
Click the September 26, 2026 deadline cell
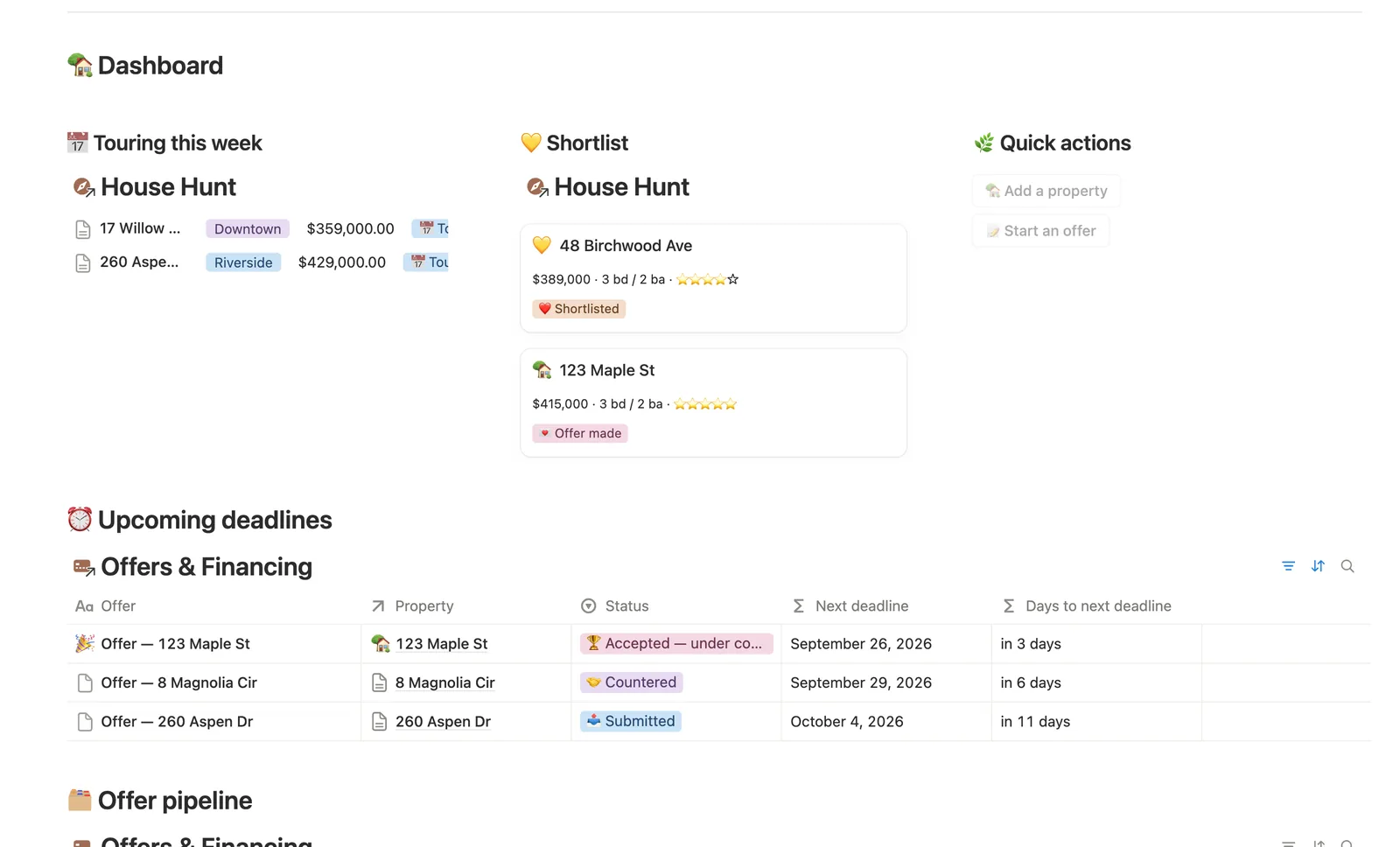click(x=886, y=644)
